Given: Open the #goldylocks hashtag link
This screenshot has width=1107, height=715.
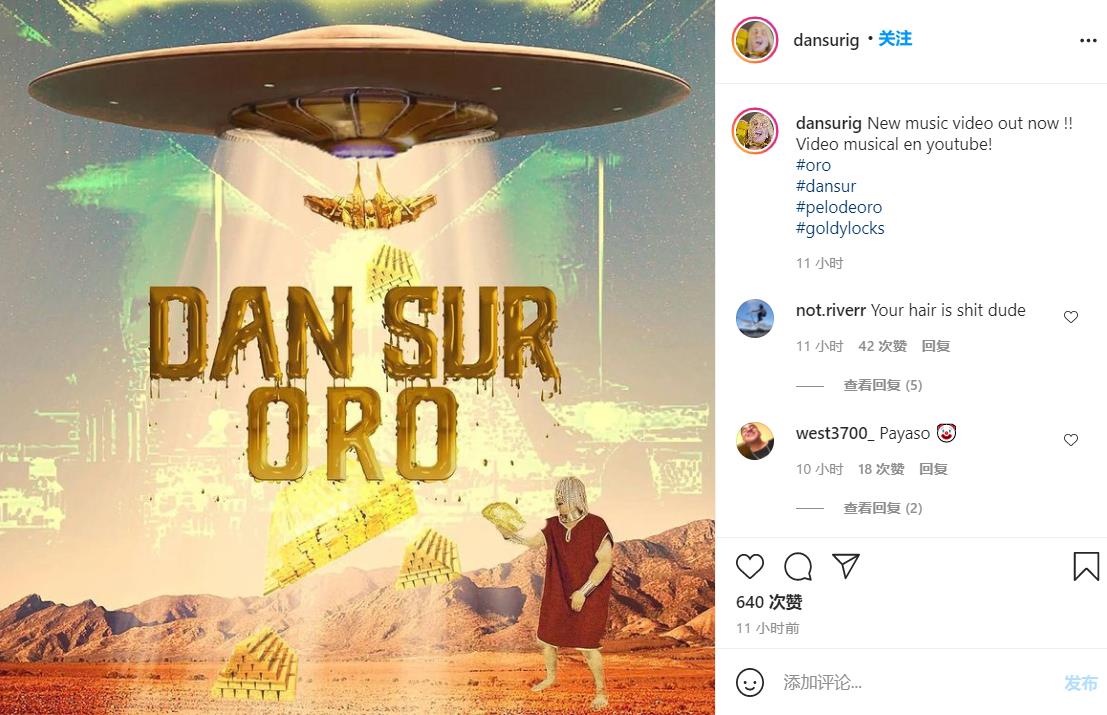Looking at the screenshot, I should (x=840, y=228).
